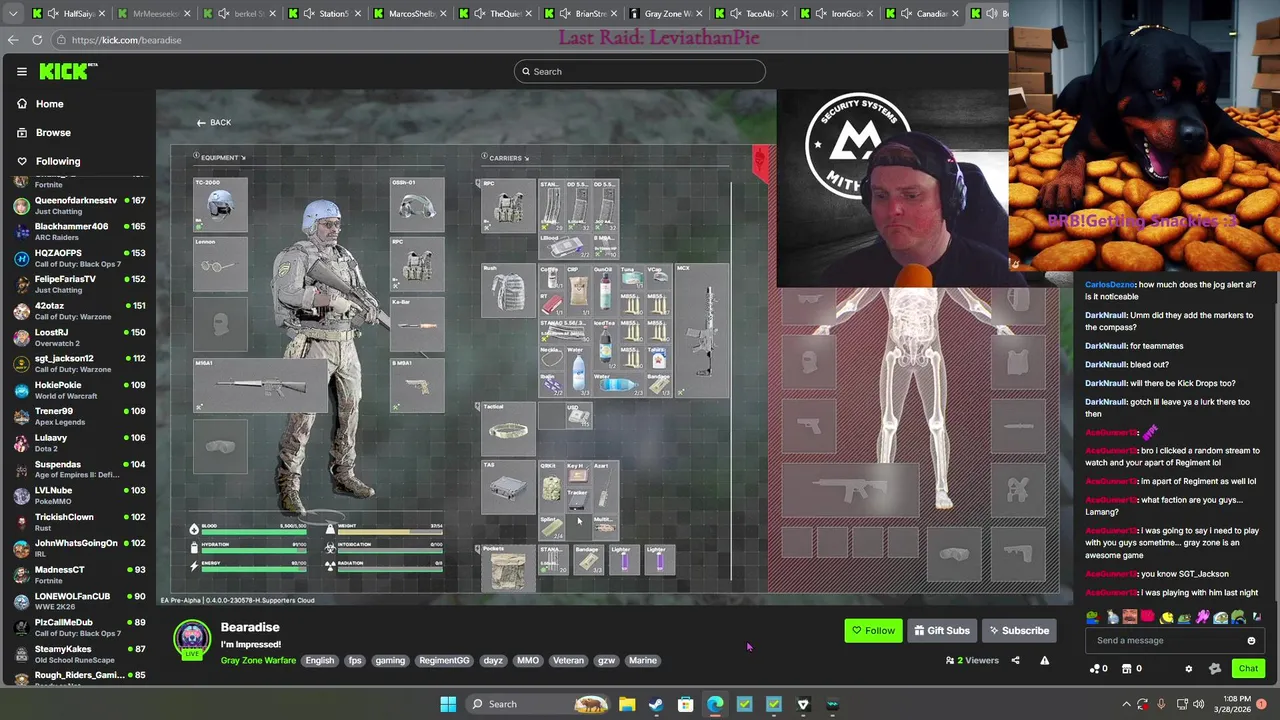Open Gray Zone Warfare category link

(x=258, y=661)
